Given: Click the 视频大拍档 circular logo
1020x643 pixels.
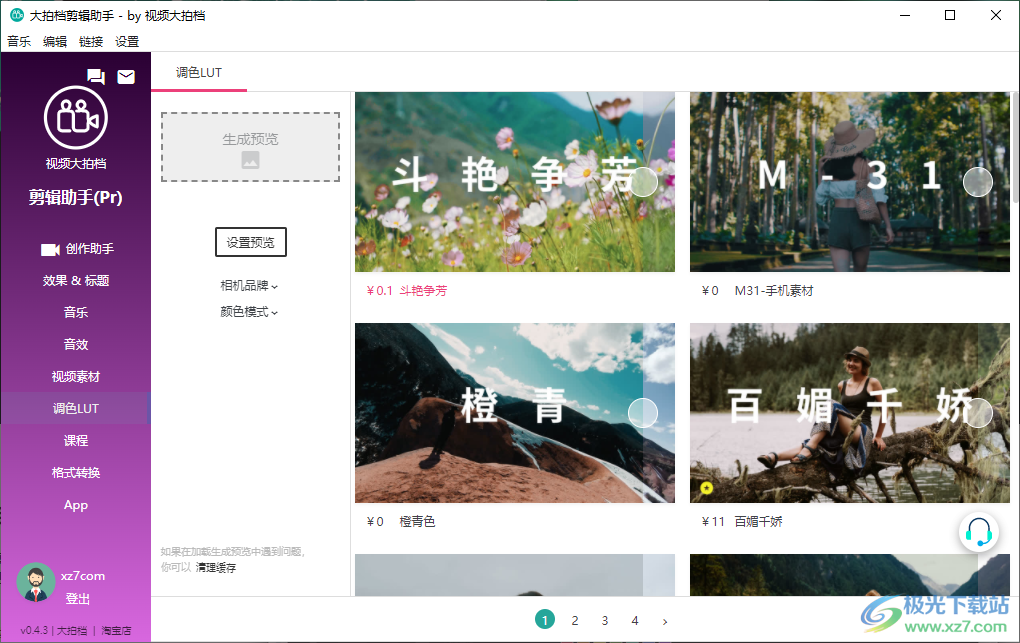Looking at the screenshot, I should 76,118.
